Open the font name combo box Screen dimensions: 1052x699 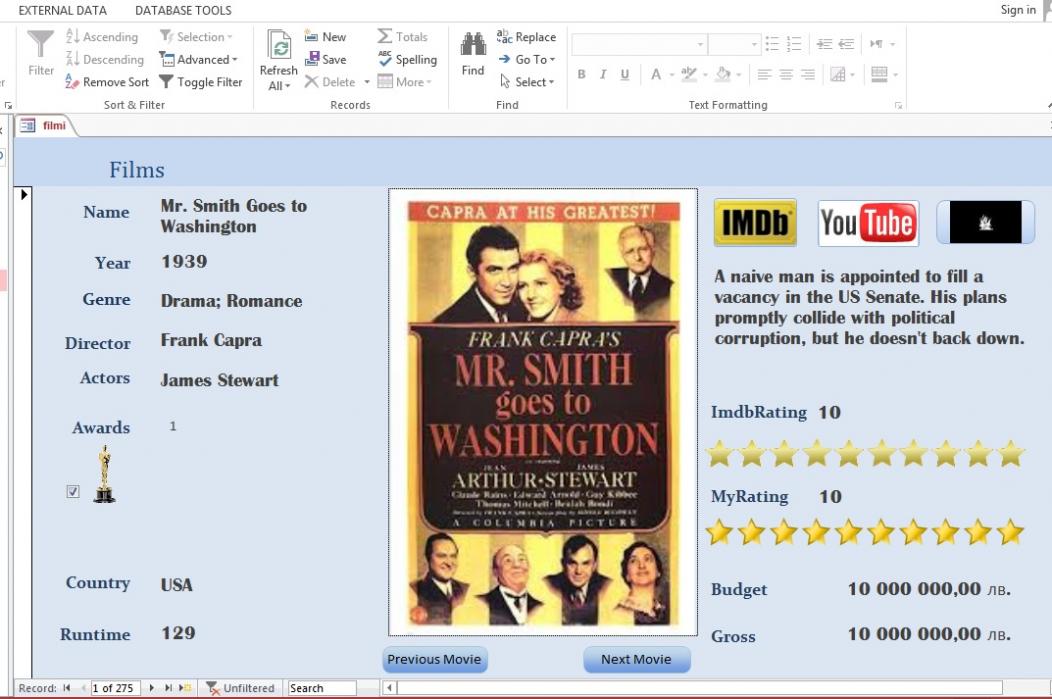point(639,44)
